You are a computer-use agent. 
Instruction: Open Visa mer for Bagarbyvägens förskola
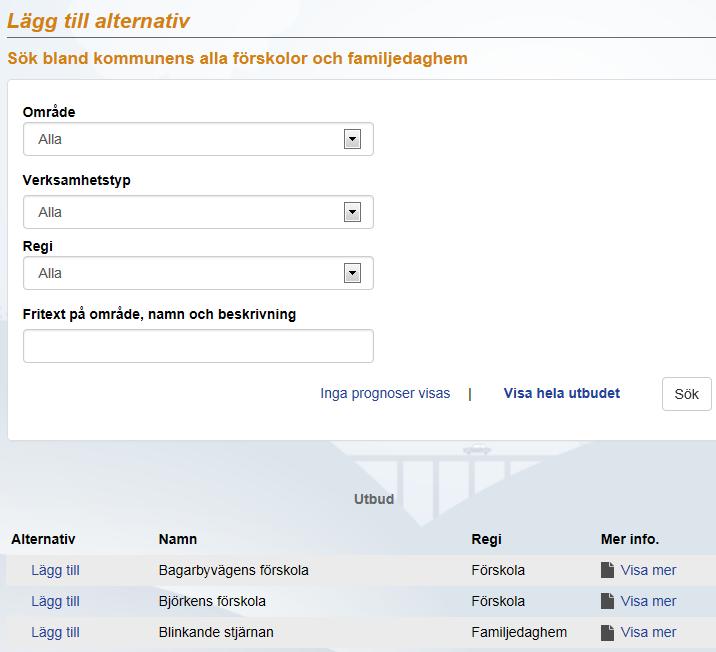648,570
